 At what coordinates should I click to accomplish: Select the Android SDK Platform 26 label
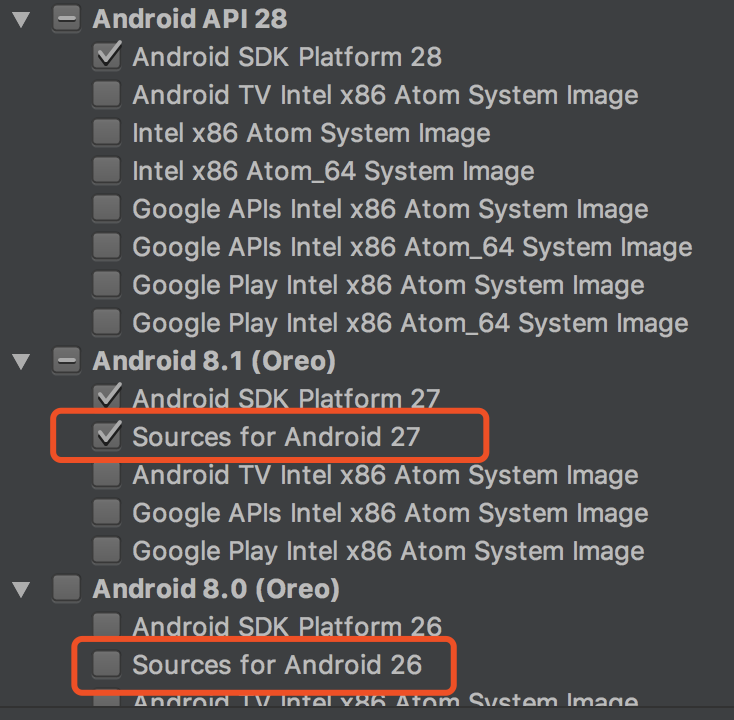(287, 626)
